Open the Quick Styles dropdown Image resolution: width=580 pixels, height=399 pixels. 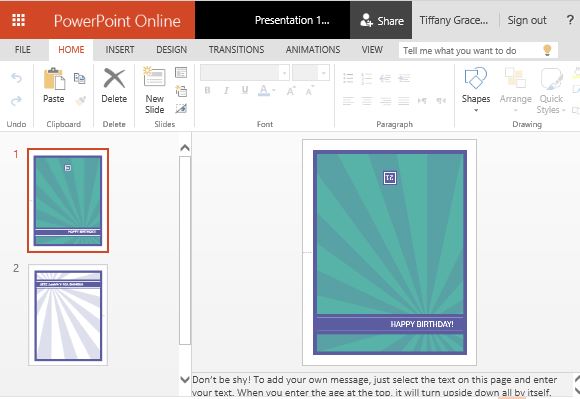pos(551,90)
